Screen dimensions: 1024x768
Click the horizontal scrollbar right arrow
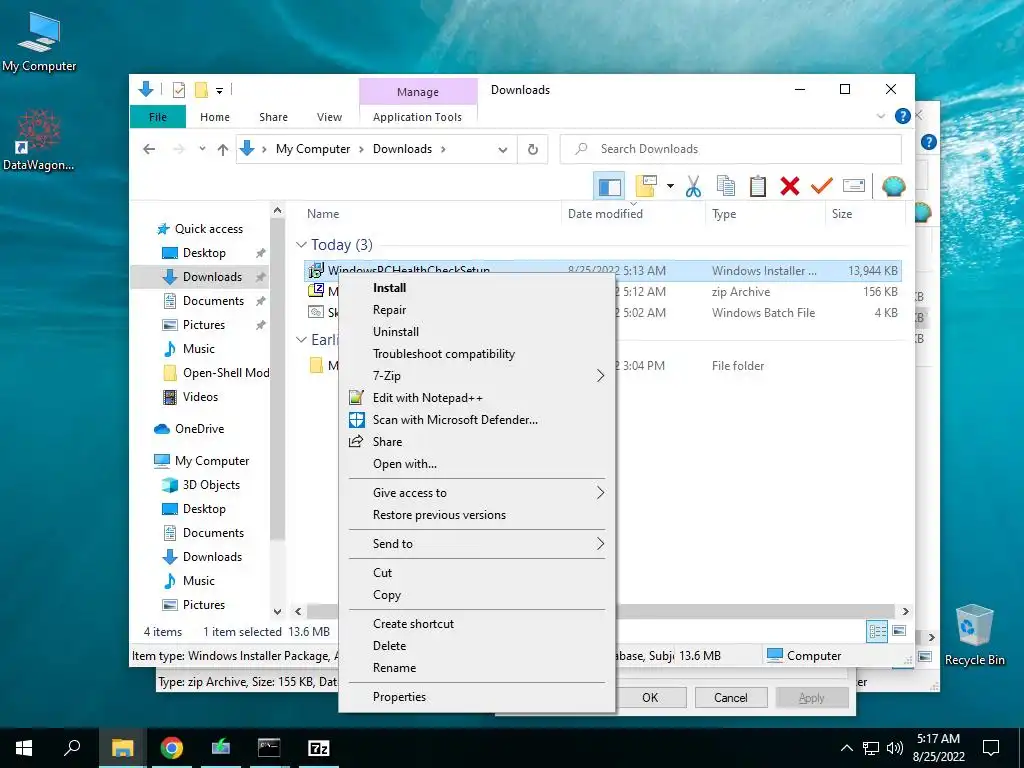tap(905, 612)
